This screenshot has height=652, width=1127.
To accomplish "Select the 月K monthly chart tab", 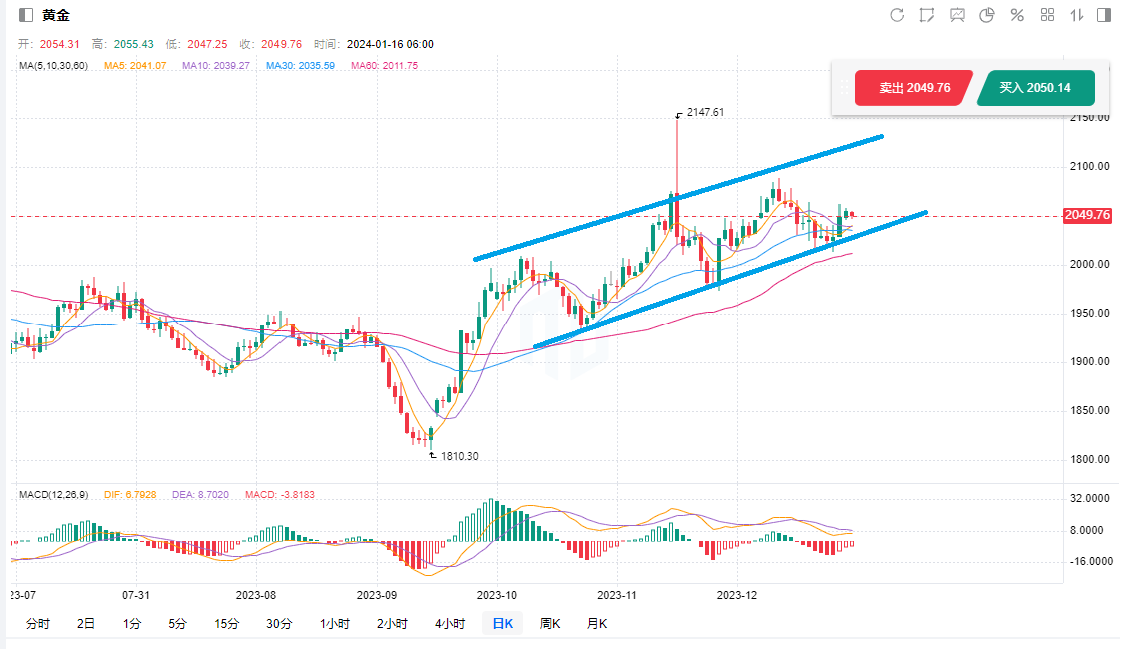I will [x=597, y=624].
